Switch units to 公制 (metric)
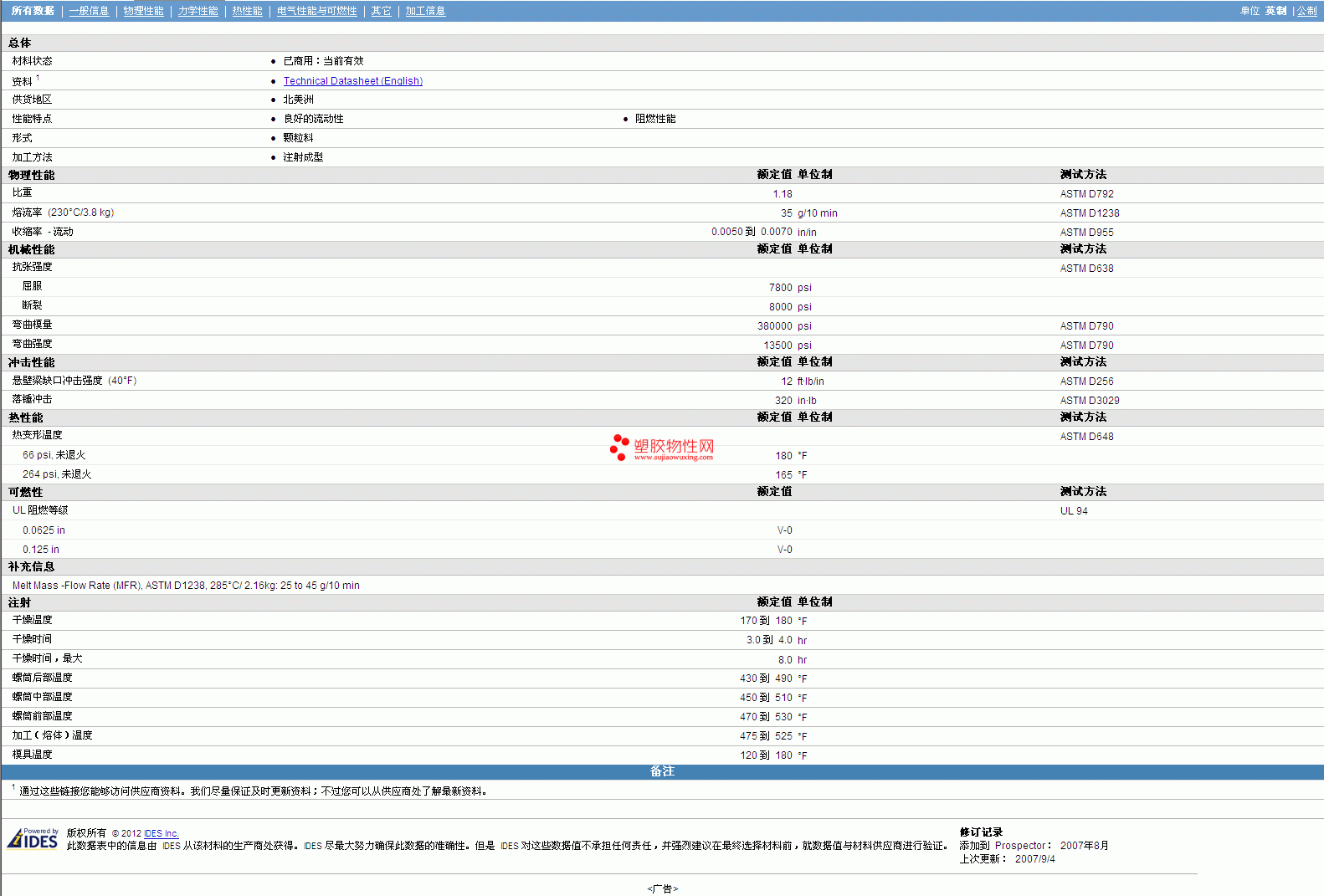 pyautogui.click(x=1306, y=11)
